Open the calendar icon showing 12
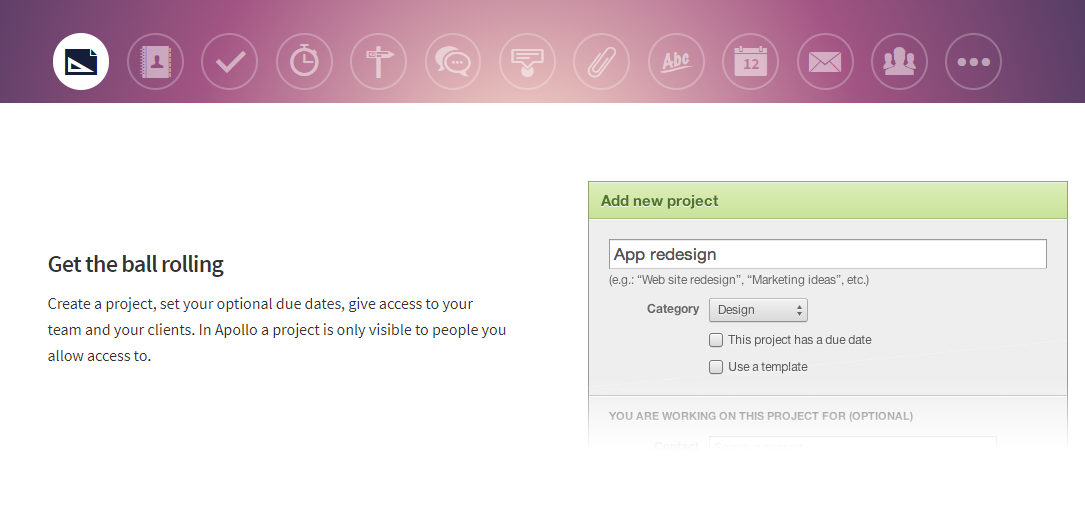 tap(751, 62)
